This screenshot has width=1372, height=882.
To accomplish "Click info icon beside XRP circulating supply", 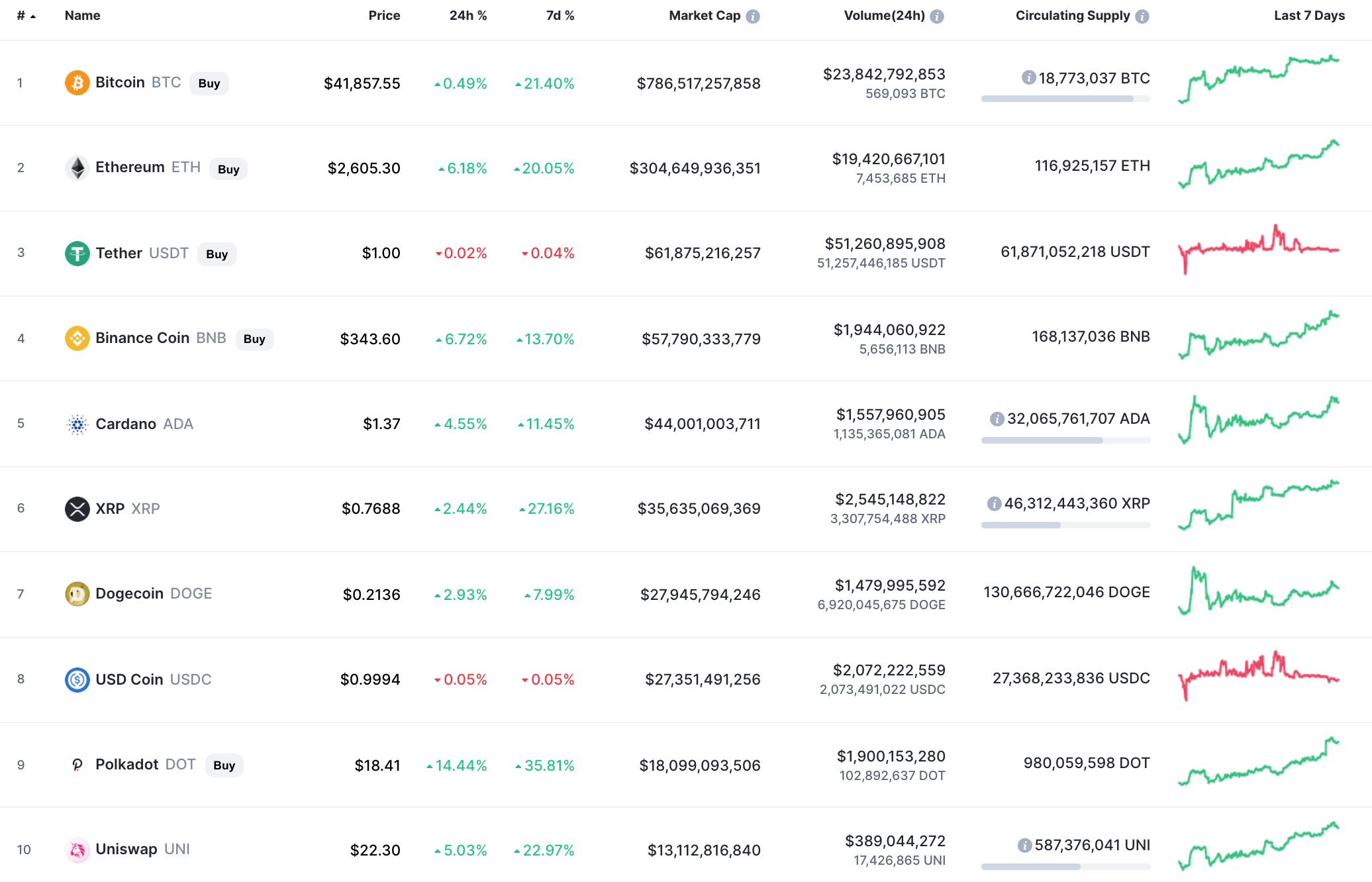I will click(994, 504).
